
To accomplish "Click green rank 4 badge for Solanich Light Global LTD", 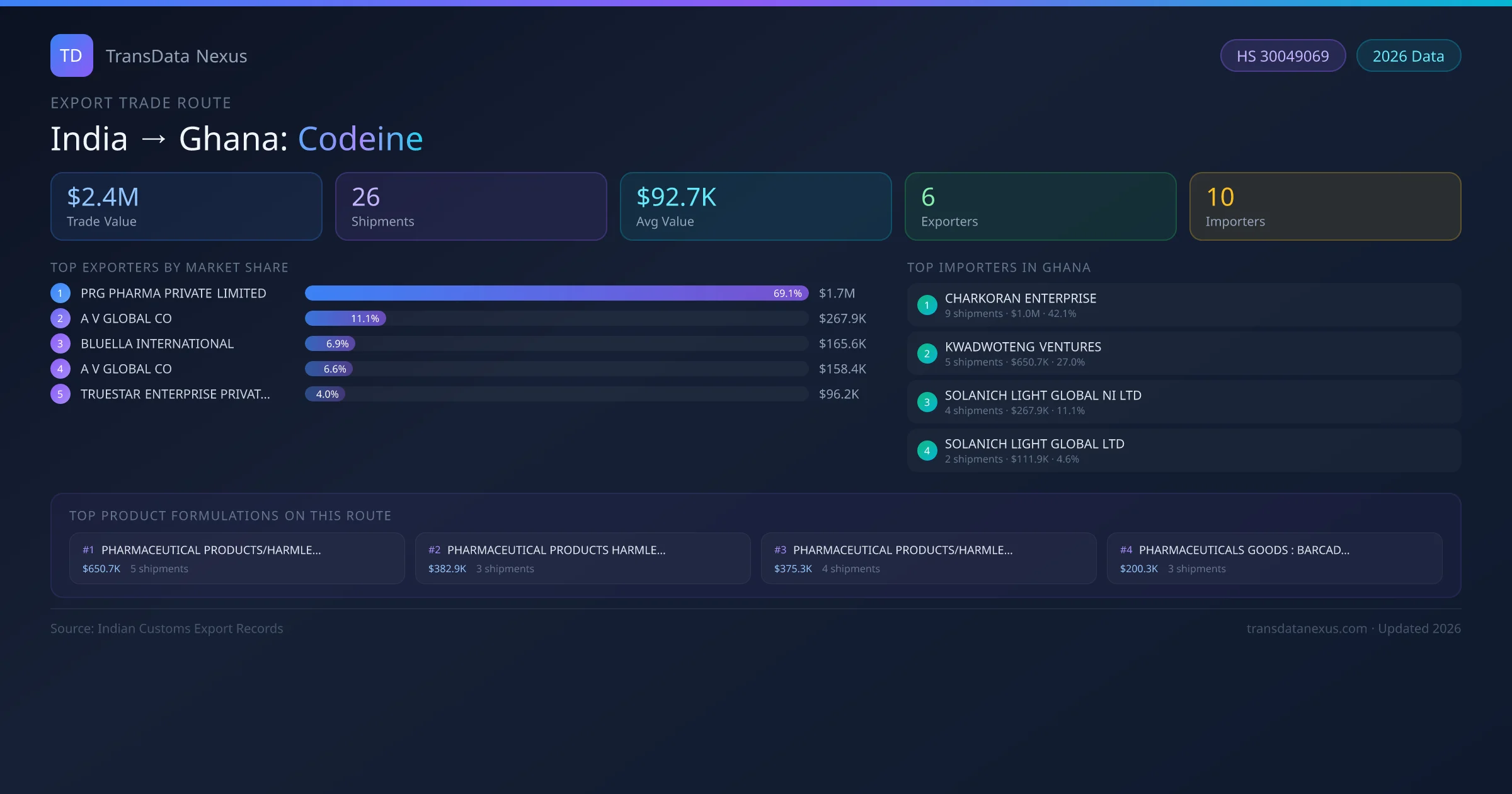I will pos(927,451).
